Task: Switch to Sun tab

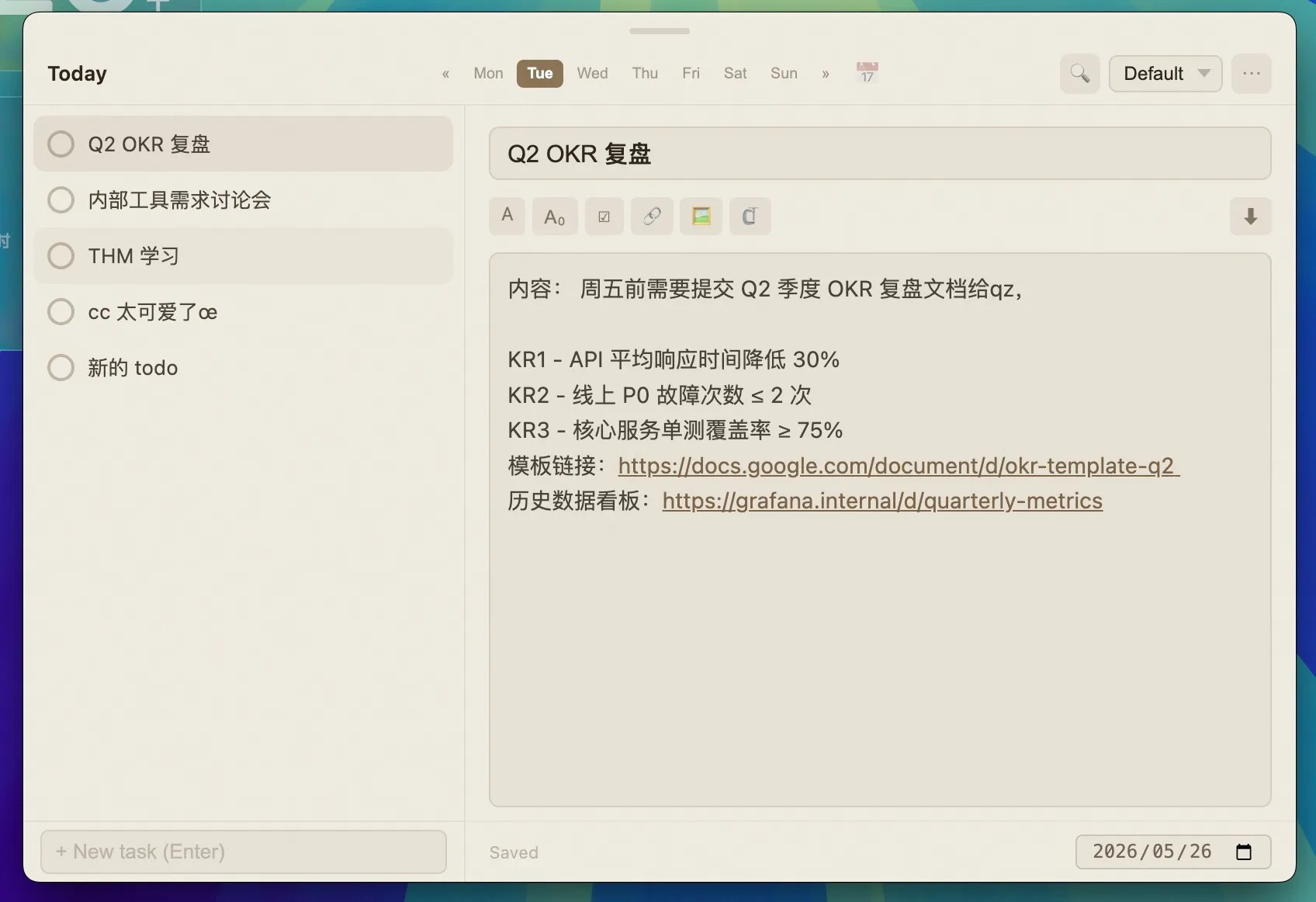Action: click(784, 73)
